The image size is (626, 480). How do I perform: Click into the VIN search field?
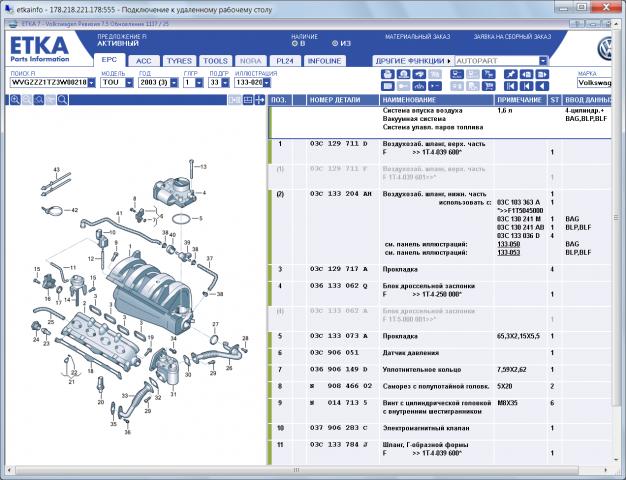[49, 83]
